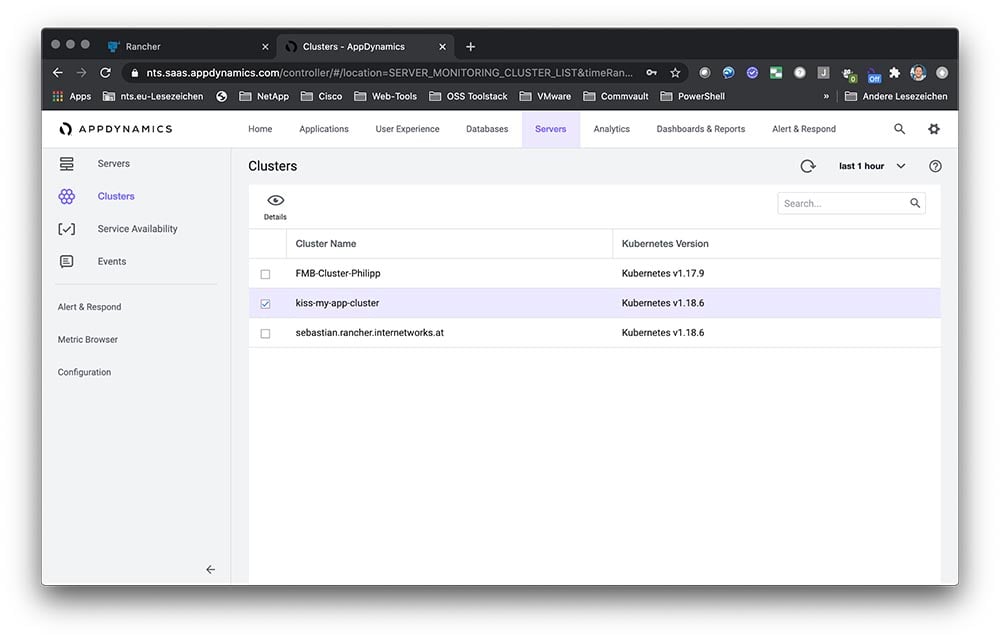Collapse sidebar with the left arrow

(x=210, y=569)
